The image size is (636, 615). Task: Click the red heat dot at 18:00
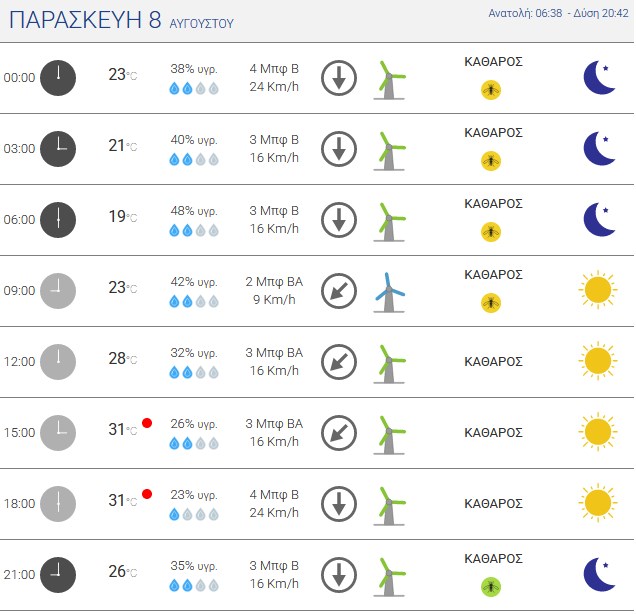(x=147, y=494)
